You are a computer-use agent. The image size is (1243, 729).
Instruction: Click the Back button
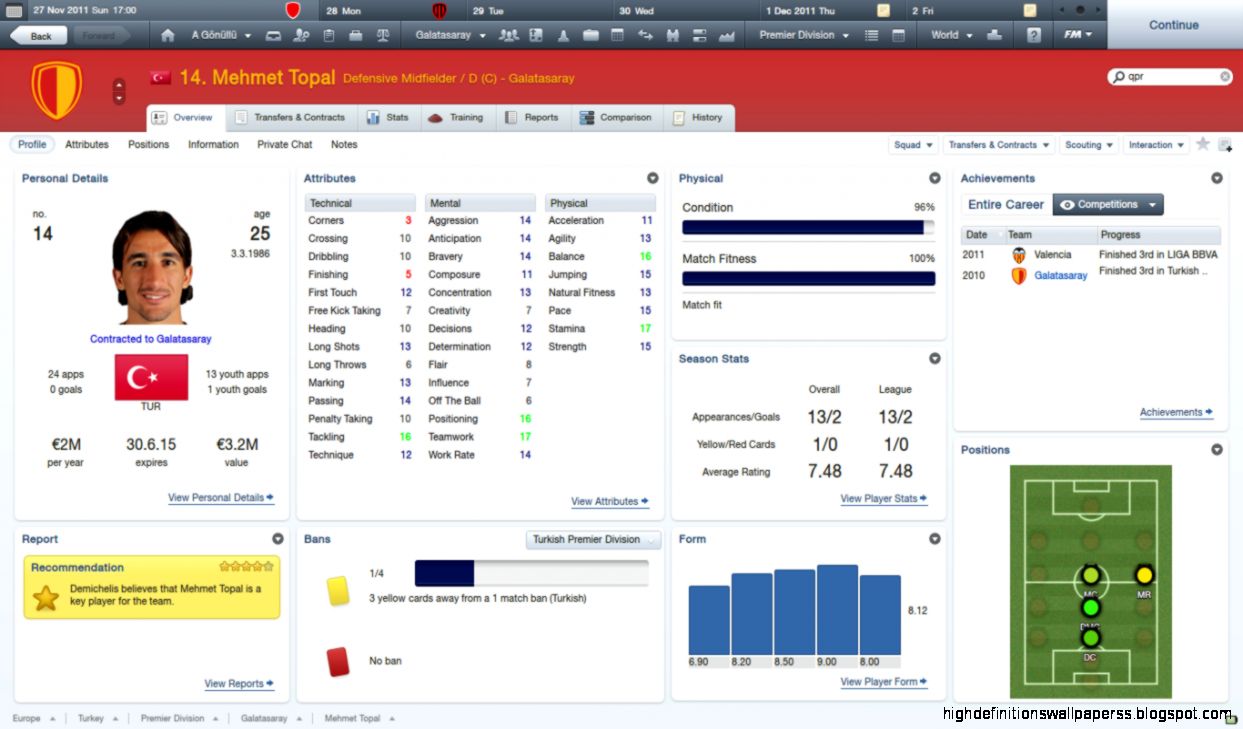pyautogui.click(x=40, y=36)
